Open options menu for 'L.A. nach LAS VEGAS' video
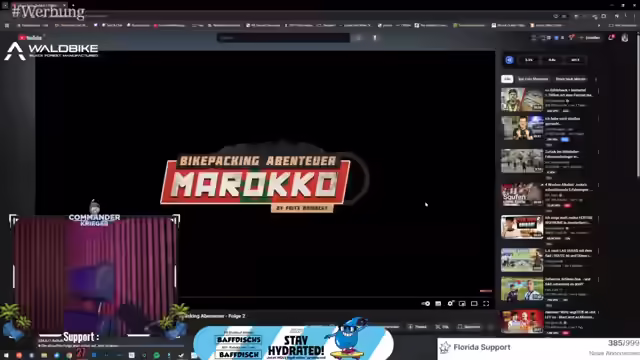640x360 pixels. [598, 252]
